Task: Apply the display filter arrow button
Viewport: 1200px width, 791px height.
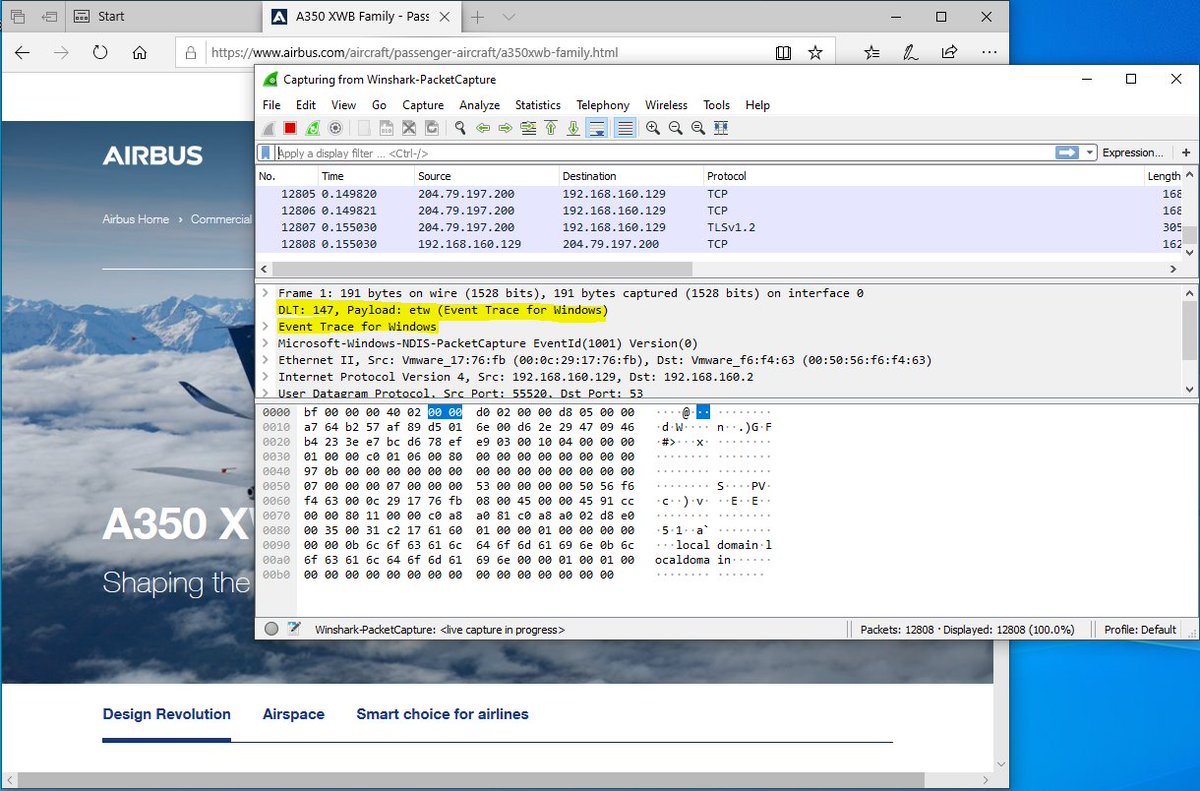Action: [1067, 153]
